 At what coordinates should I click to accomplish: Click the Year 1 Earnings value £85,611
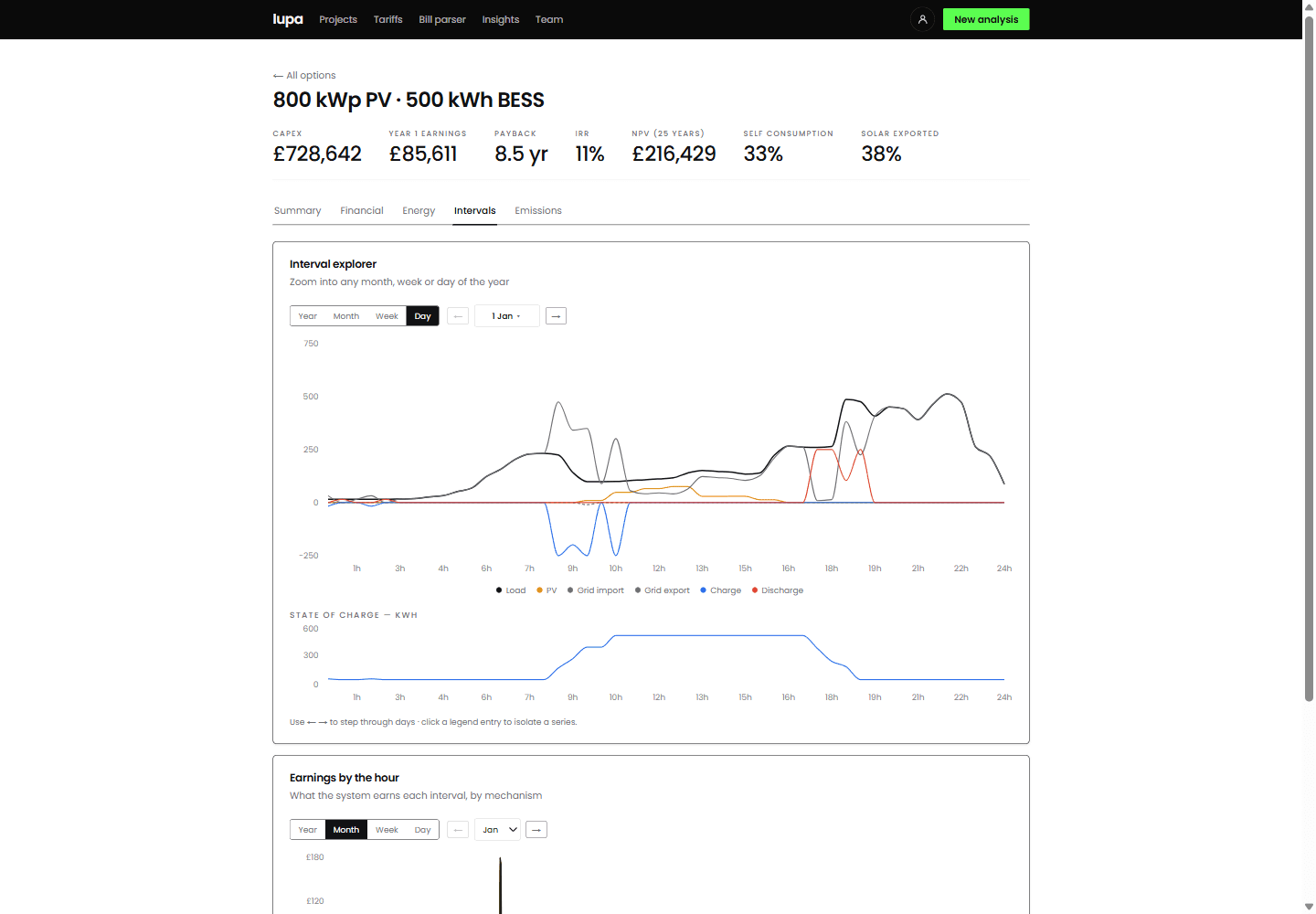click(423, 154)
